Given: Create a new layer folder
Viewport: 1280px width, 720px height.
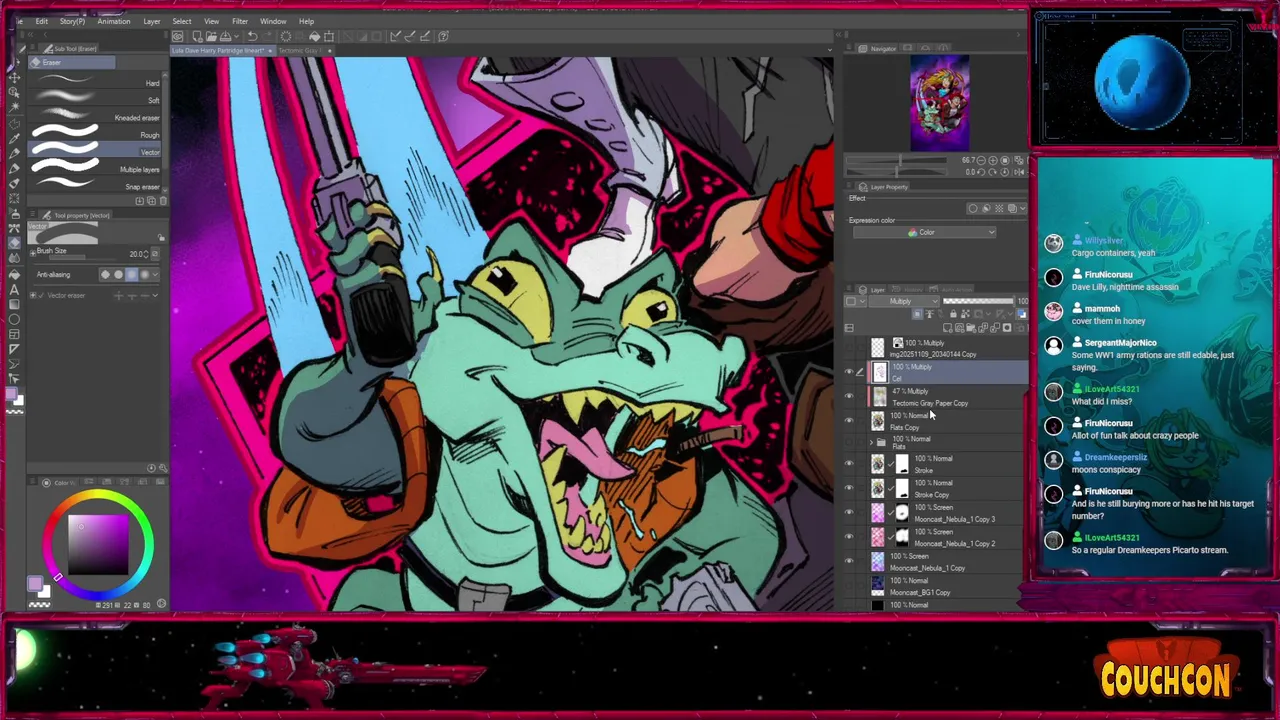Looking at the screenshot, I should [x=971, y=328].
